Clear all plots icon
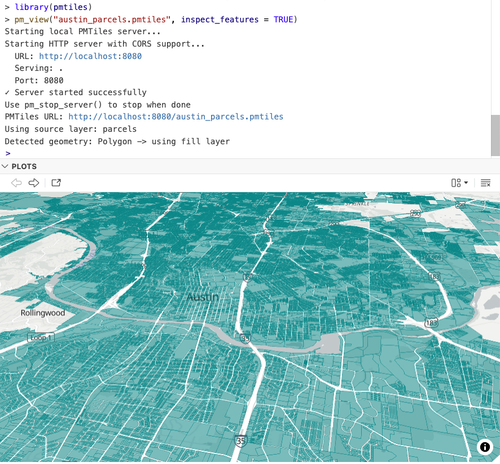Viewport: 500px width, 464px height. click(x=485, y=183)
